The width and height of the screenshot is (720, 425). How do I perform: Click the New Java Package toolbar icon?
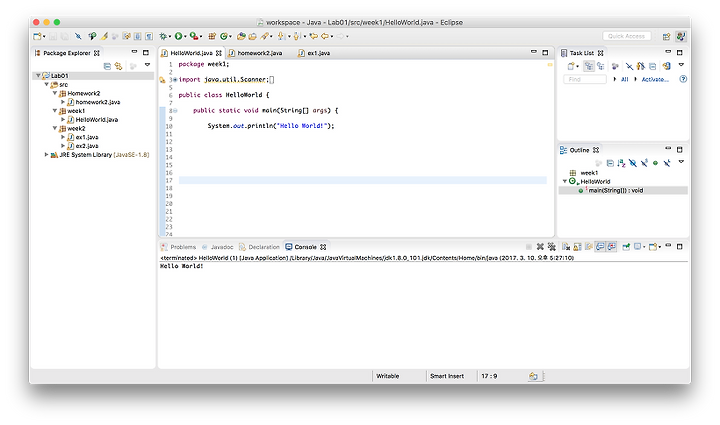(x=212, y=36)
